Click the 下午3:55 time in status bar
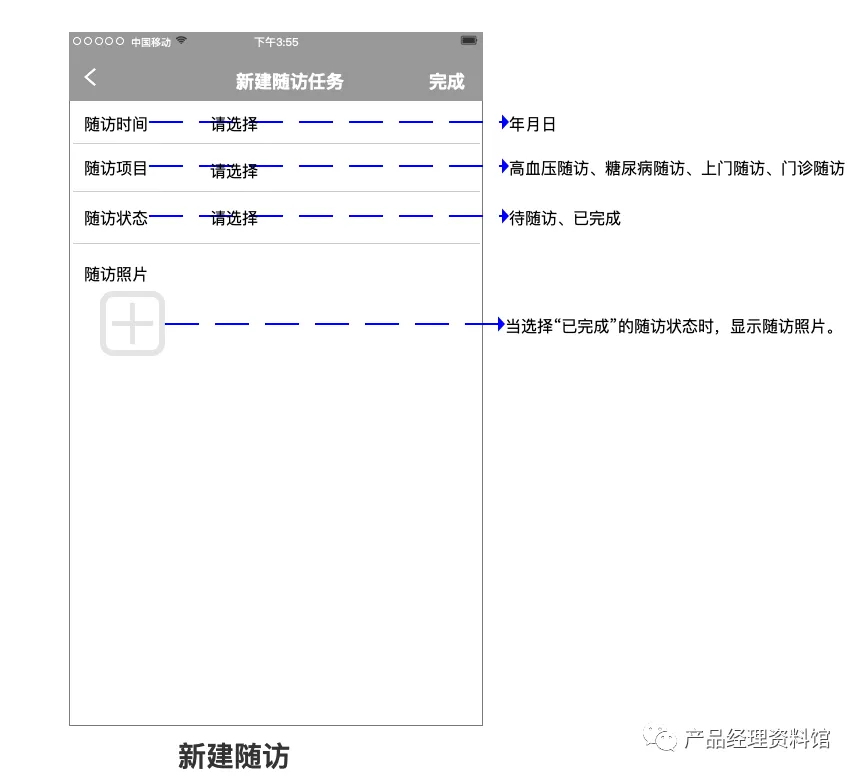This screenshot has width=858, height=776. coord(276,42)
